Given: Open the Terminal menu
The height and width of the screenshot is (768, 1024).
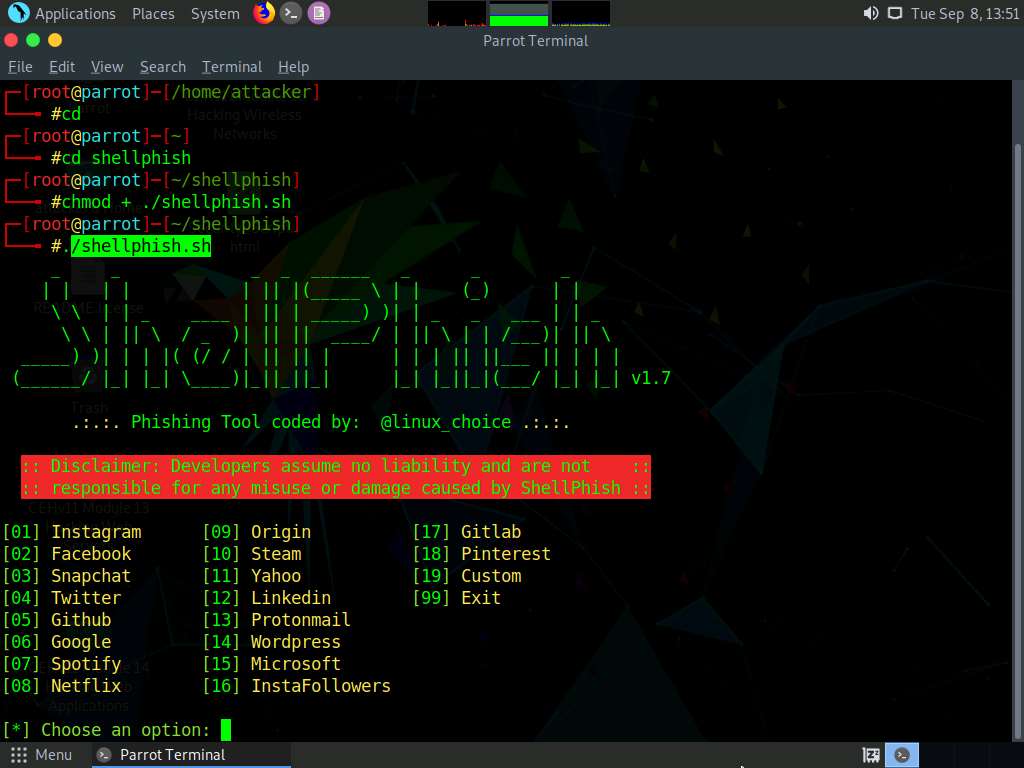Looking at the screenshot, I should (x=232, y=67).
